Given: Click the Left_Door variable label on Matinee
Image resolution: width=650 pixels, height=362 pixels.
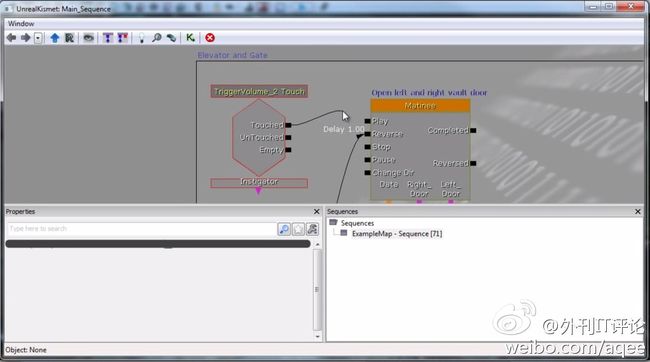Looking at the screenshot, I should pyautogui.click(x=451, y=189).
